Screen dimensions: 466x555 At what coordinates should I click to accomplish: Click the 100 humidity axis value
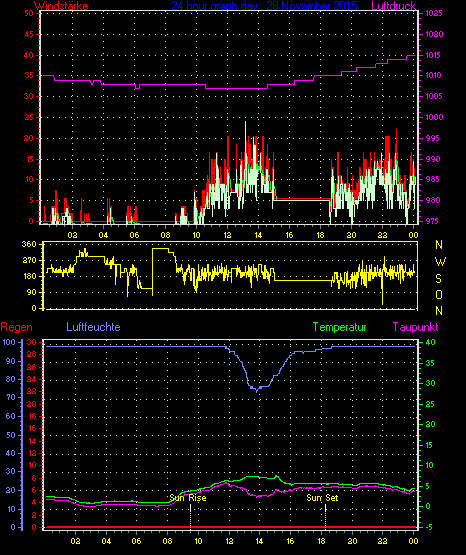tap(9, 342)
